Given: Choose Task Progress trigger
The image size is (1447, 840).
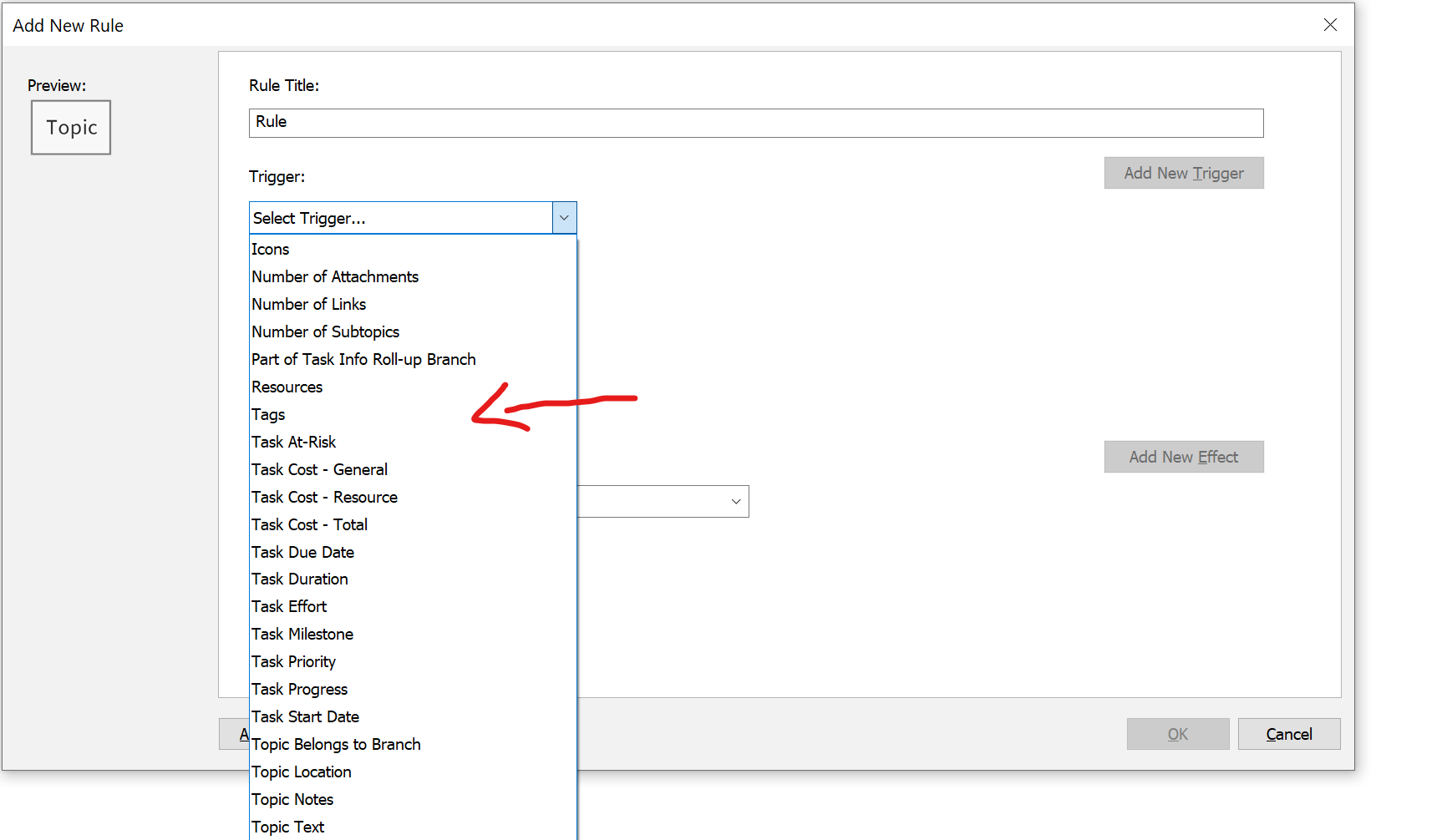Looking at the screenshot, I should coord(300,690).
